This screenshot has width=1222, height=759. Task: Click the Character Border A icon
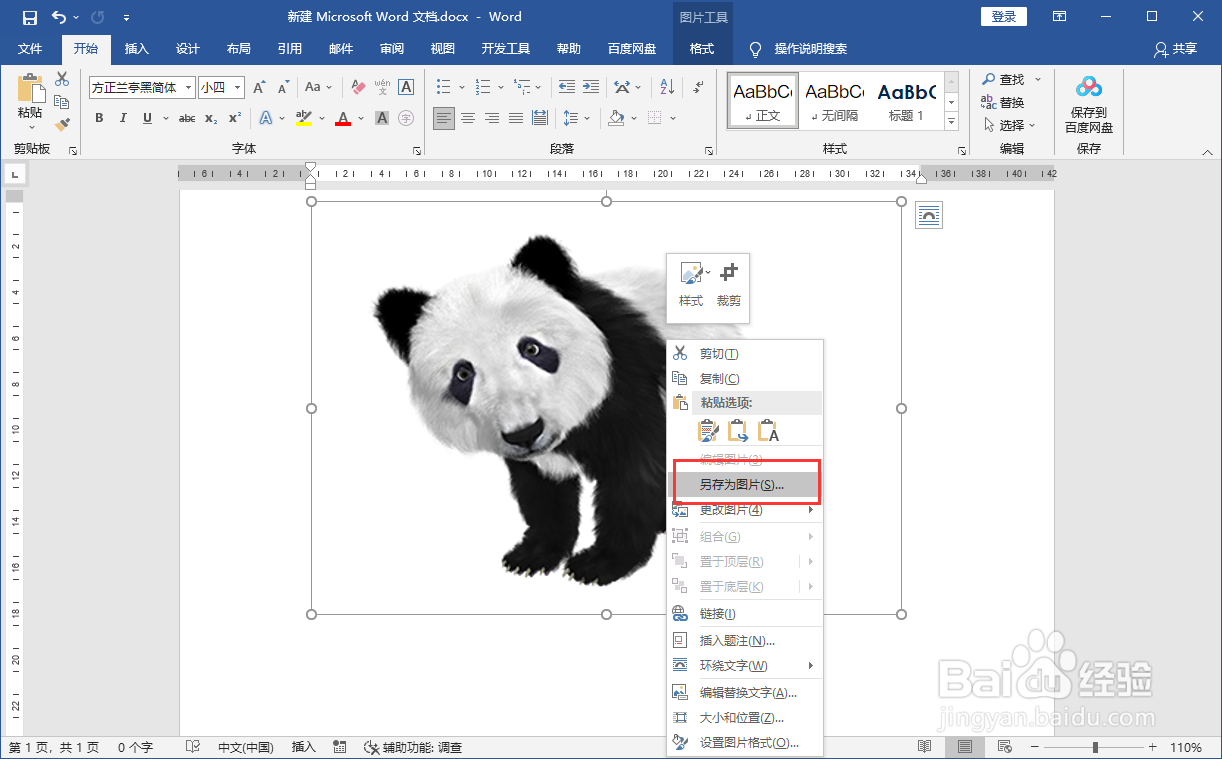pos(407,88)
